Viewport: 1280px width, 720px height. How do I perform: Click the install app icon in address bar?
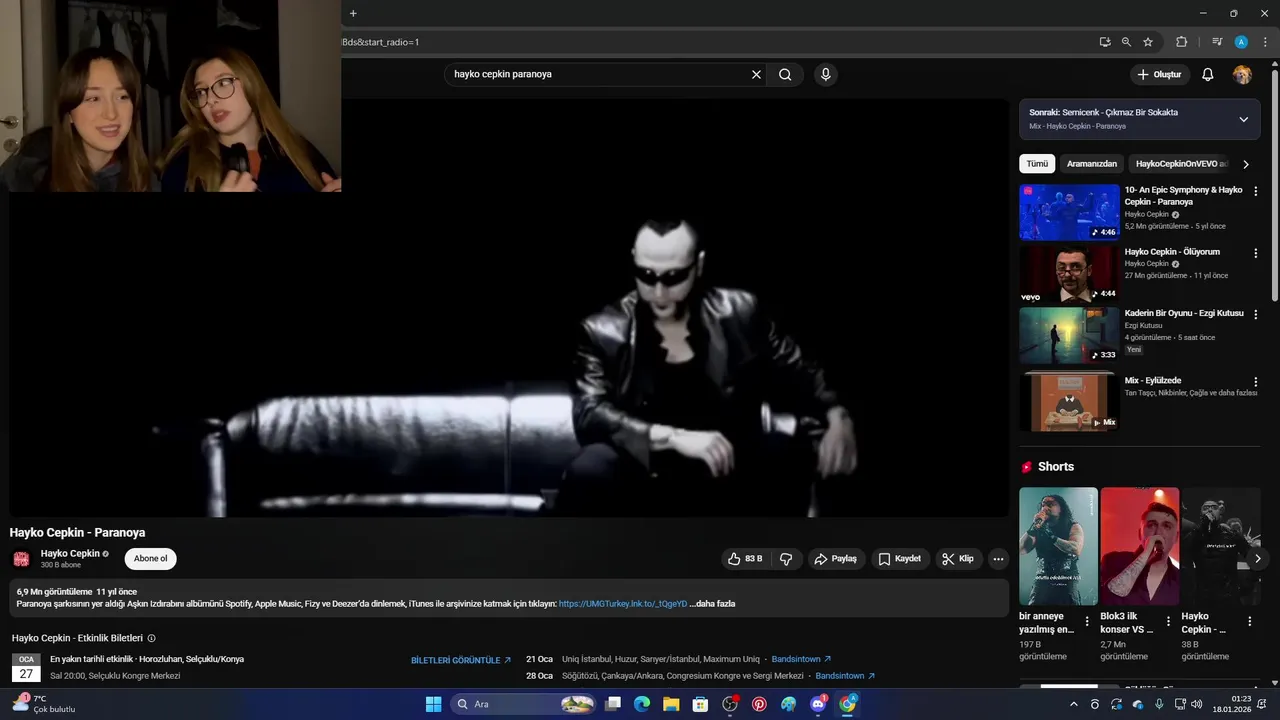click(x=1105, y=42)
